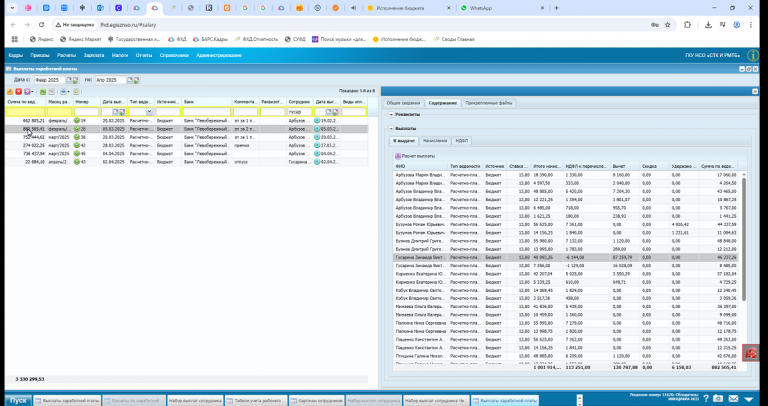Open first 'Набор выплат сотрудника' taskbar item
Viewport: 768px width, 406px height.
coord(195,400)
